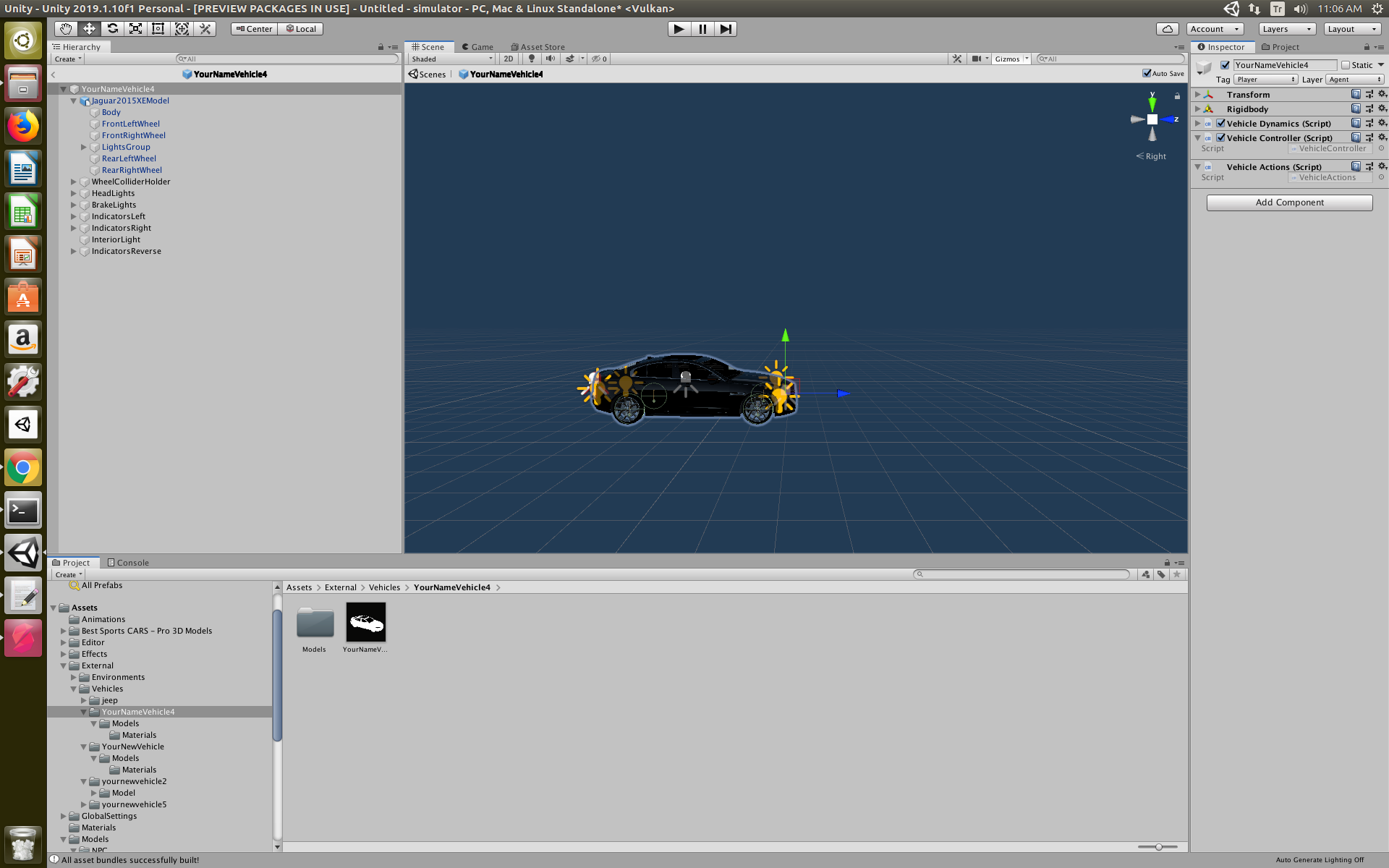The image size is (1389, 868).
Task: Open Hierarchy Create menu
Action: pos(68,59)
